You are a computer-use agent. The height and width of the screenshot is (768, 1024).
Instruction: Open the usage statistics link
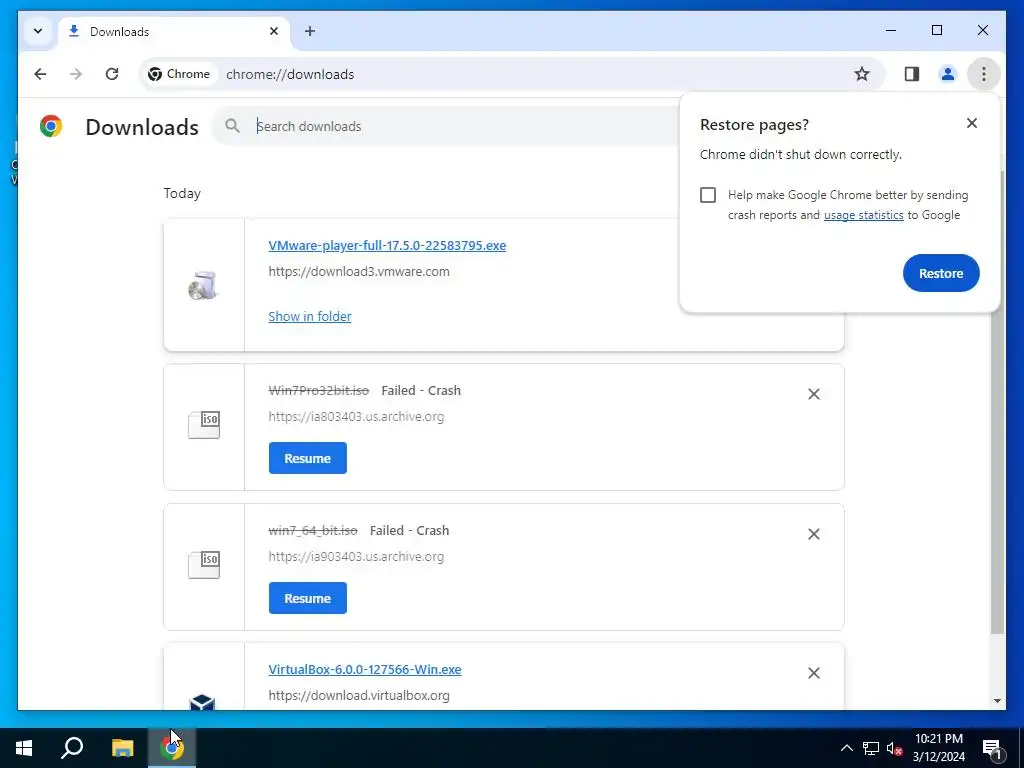click(863, 215)
